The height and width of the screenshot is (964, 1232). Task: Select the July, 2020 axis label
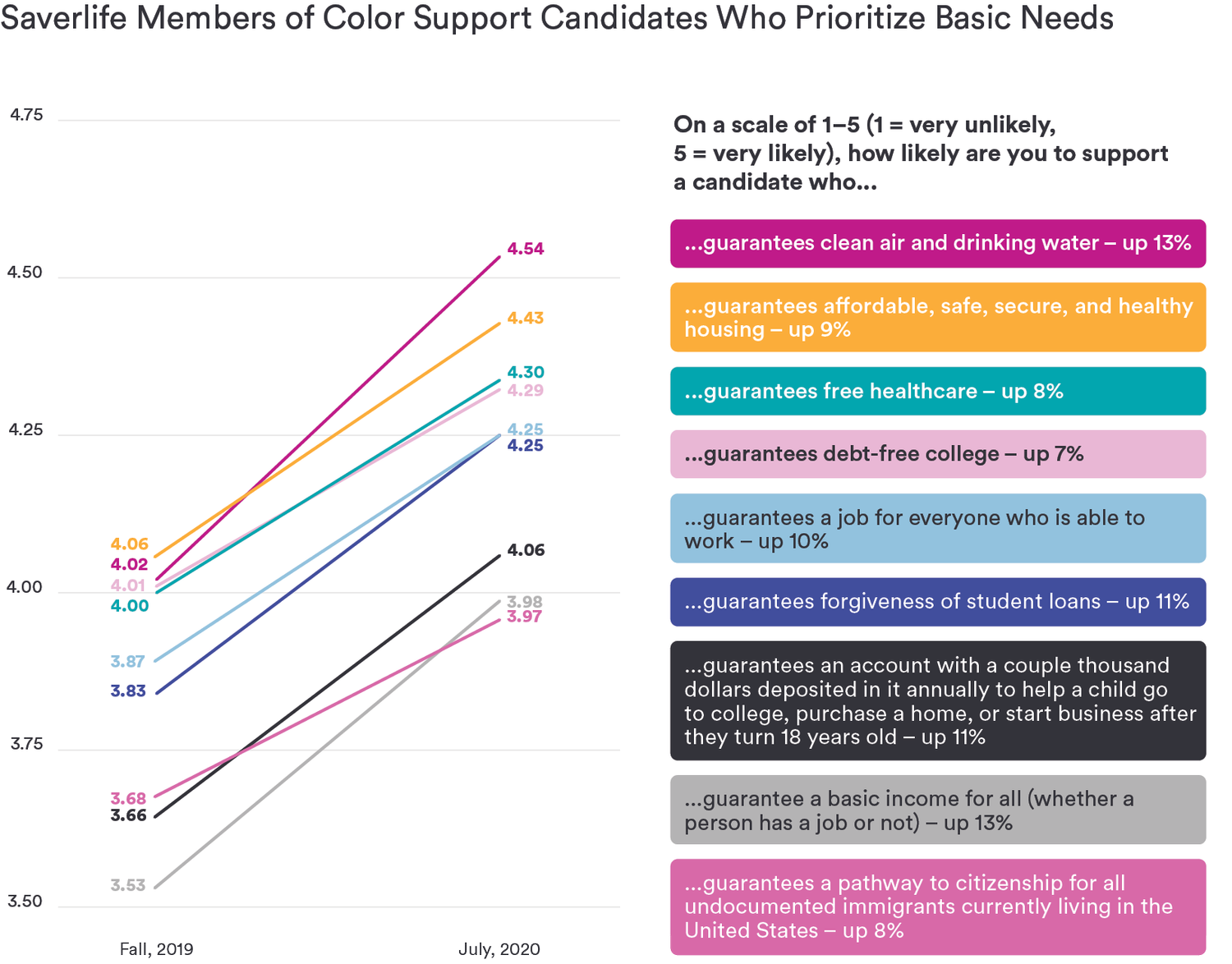point(499,949)
